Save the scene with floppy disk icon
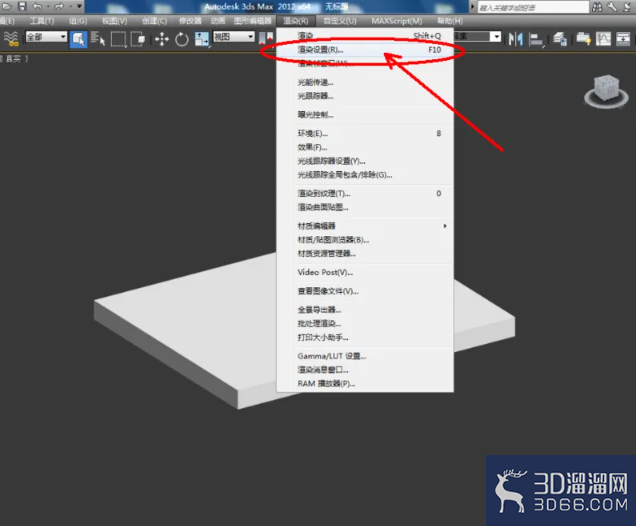This screenshot has width=636, height=526. (22, 6)
